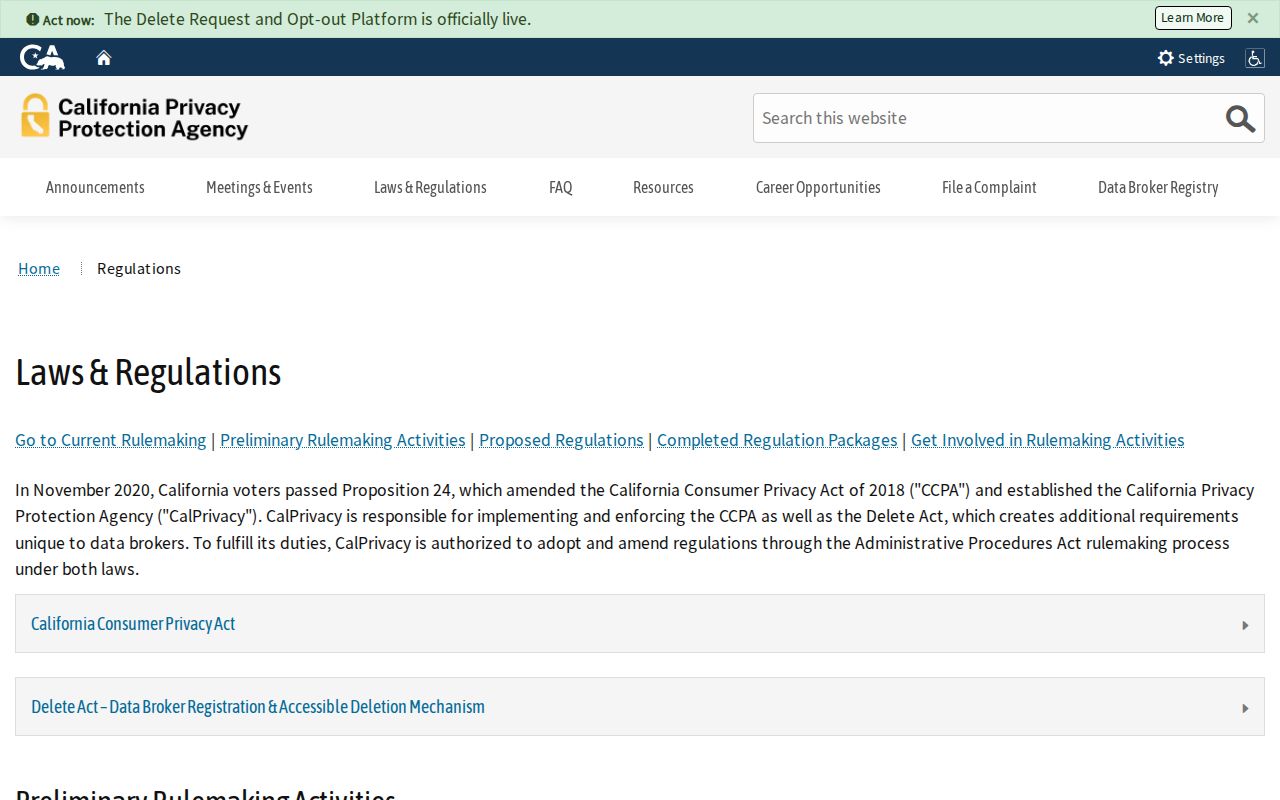
Task: Open the Announcements menu
Action: 95,187
